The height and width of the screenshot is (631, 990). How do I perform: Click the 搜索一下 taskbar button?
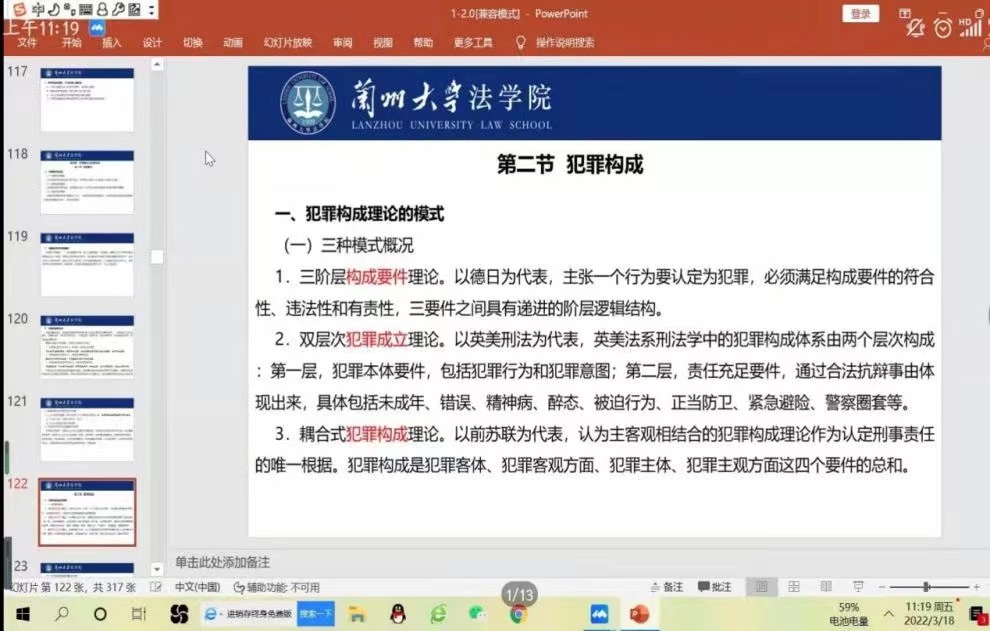pos(316,613)
